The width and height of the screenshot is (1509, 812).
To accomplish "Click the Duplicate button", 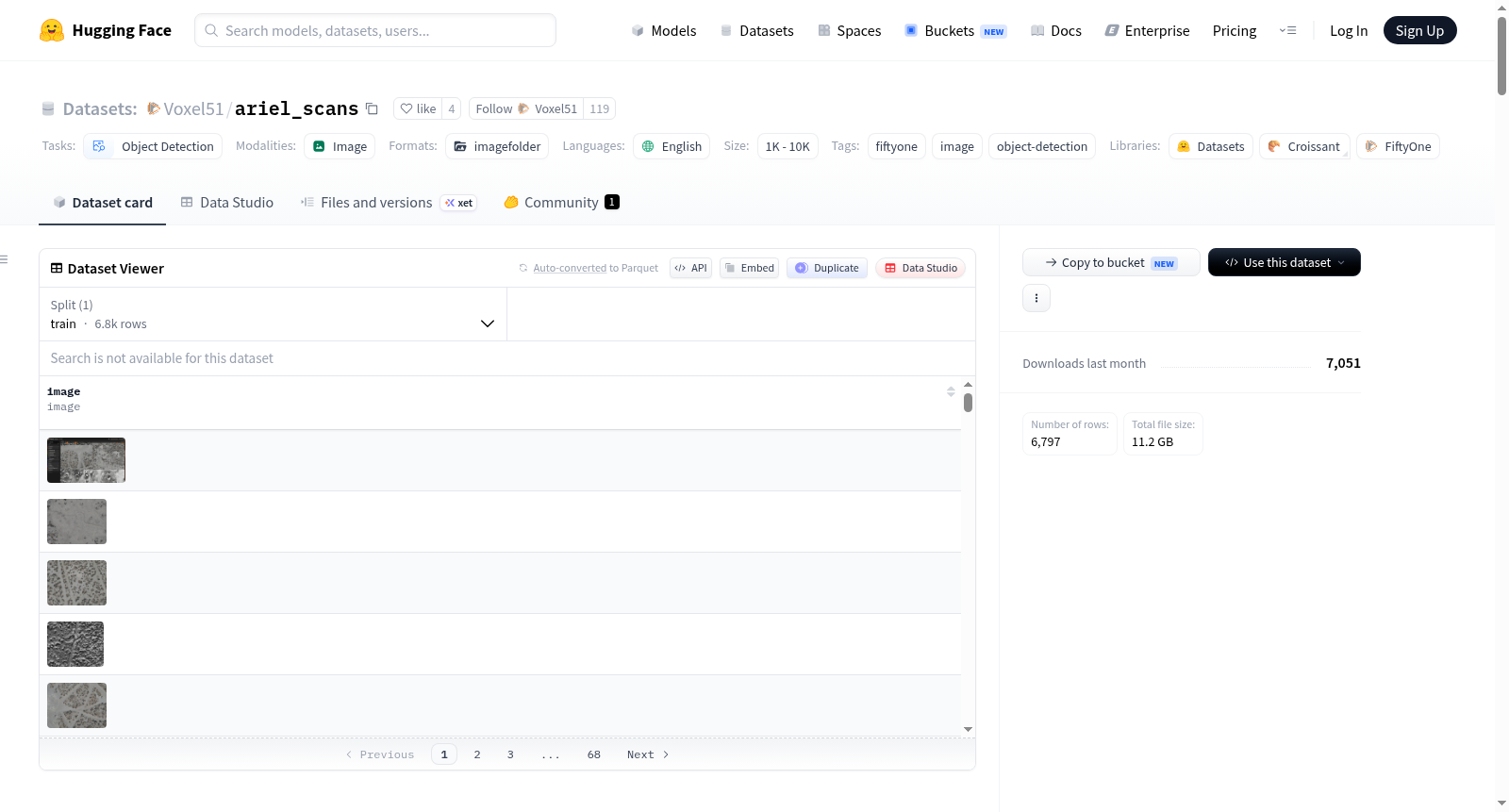I will click(x=827, y=268).
